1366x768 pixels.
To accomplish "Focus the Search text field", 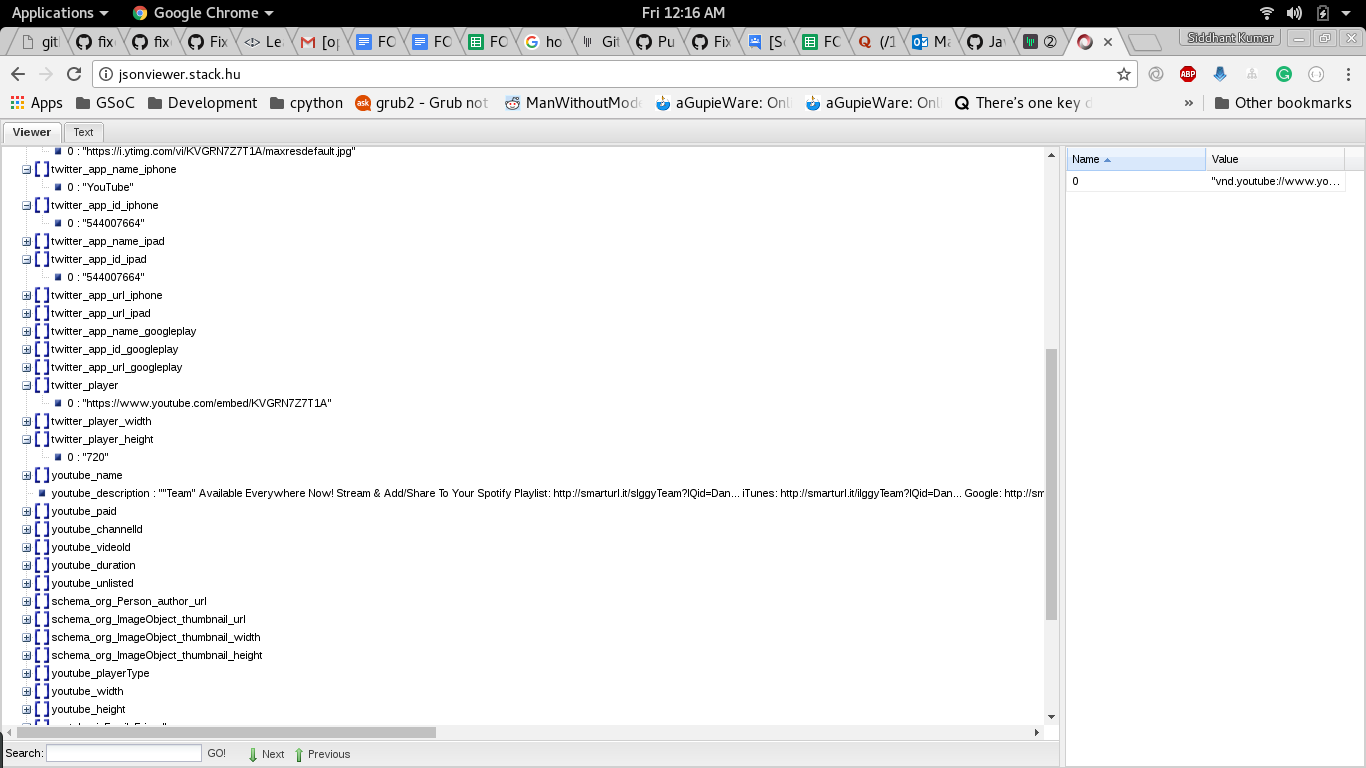I will [x=124, y=754].
